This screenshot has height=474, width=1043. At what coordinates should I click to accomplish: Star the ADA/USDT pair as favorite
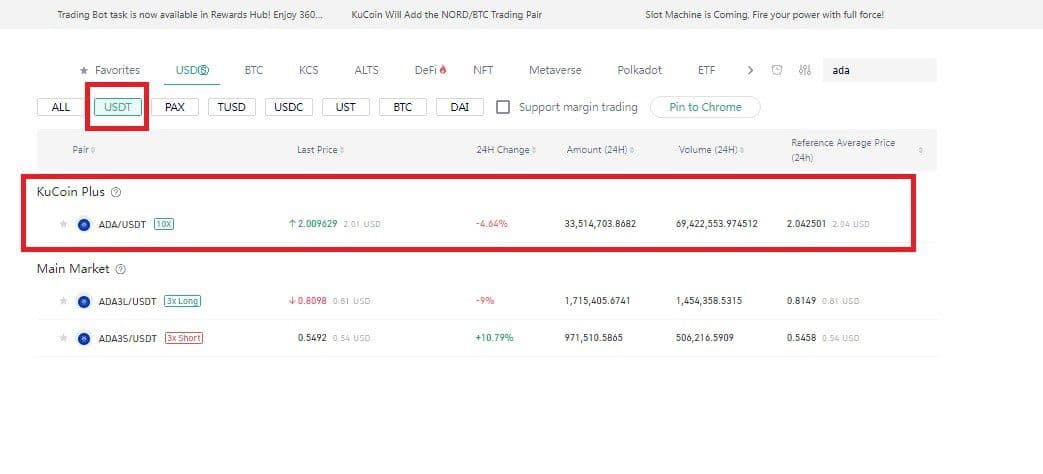(64, 224)
